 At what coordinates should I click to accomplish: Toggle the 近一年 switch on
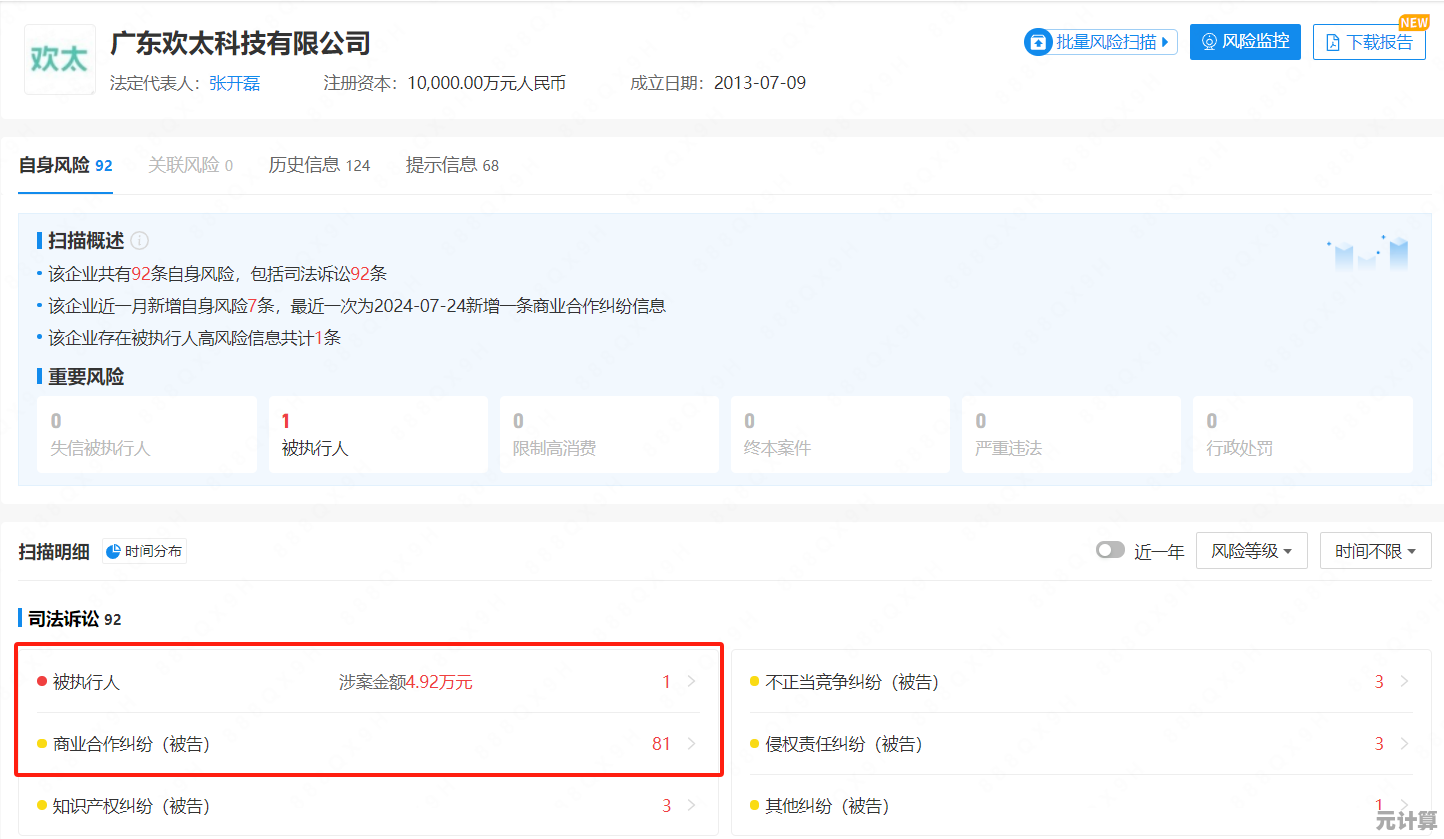(x=1110, y=549)
